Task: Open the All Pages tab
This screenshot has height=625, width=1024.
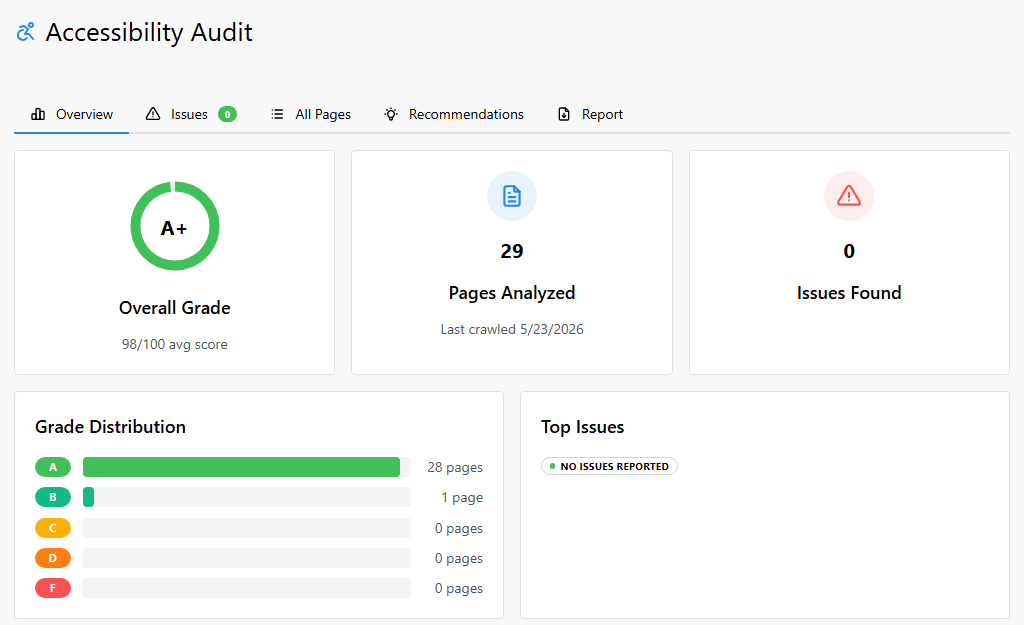Action: pos(311,115)
